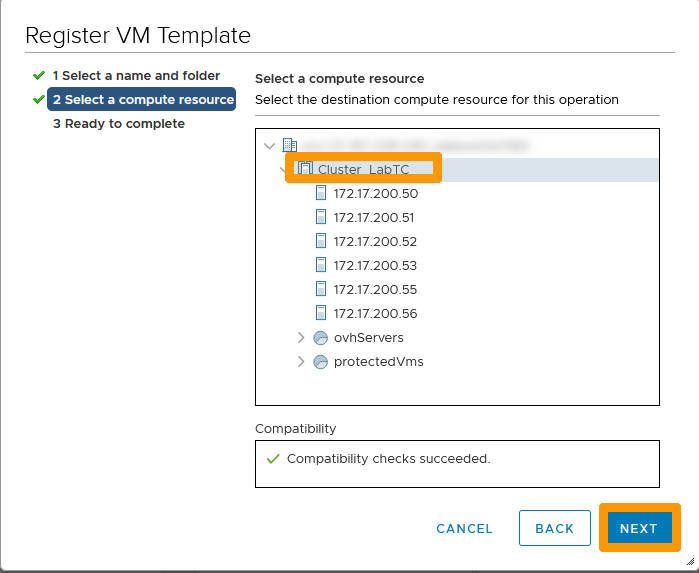Choose host 172.17.200.55 as compute resource
The image size is (699, 573).
375,289
